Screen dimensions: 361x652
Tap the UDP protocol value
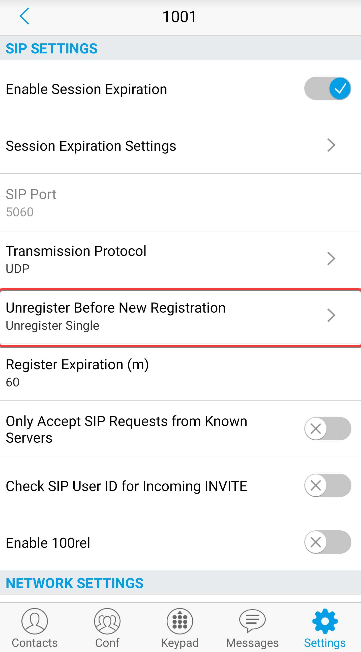click(x=17, y=269)
